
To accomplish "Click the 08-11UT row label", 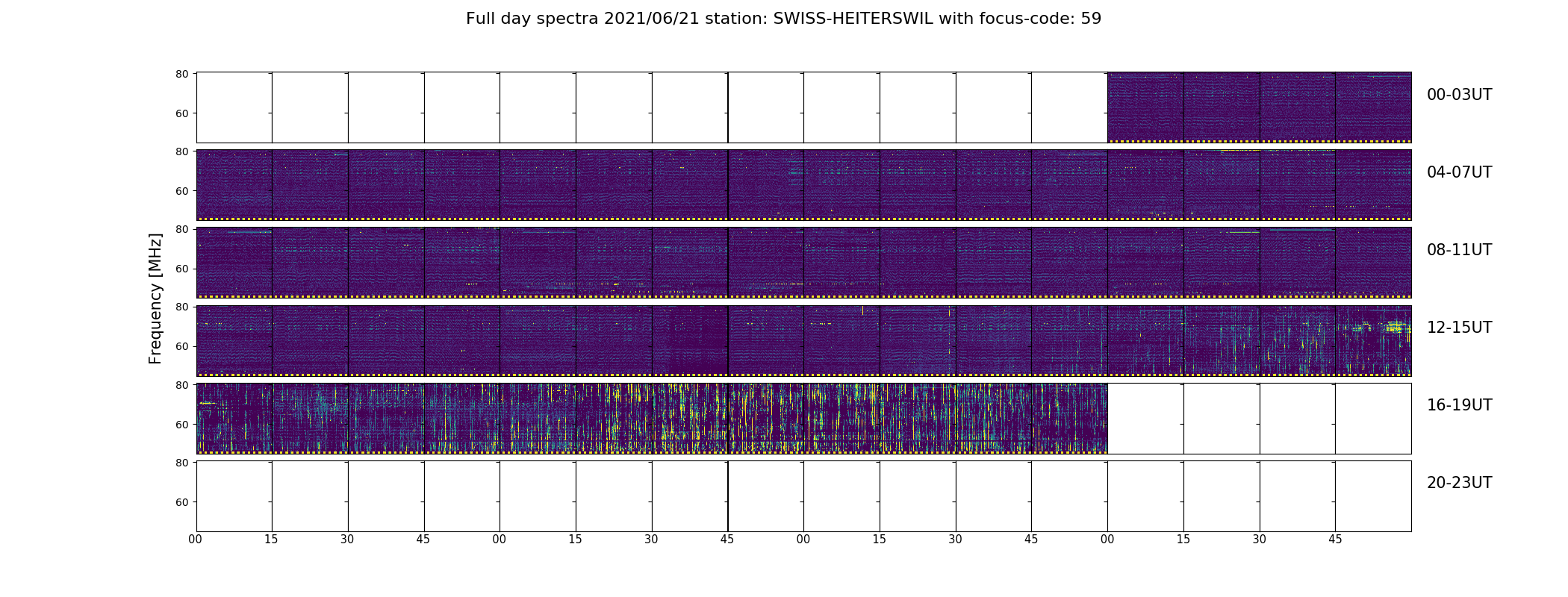I will [x=1459, y=250].
